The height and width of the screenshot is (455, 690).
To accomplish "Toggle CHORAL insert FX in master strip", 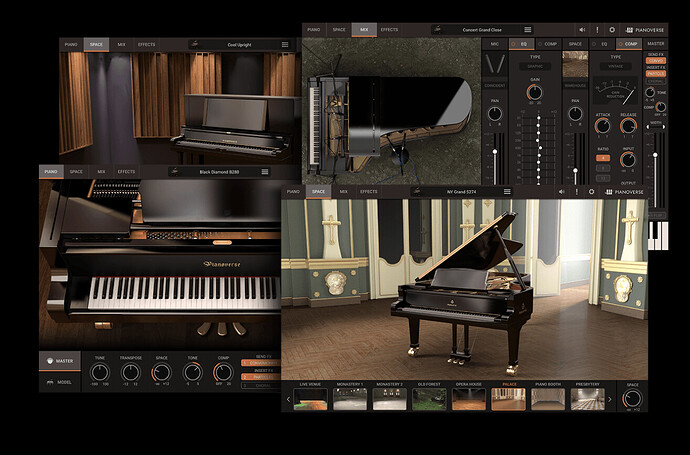I will 656,81.
